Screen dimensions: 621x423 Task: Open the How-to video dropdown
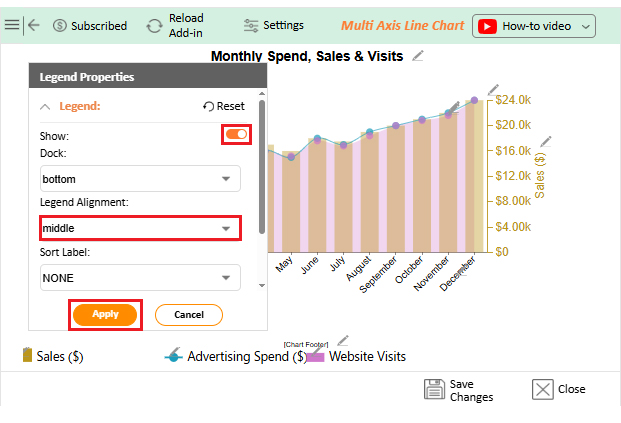pyautogui.click(x=534, y=26)
